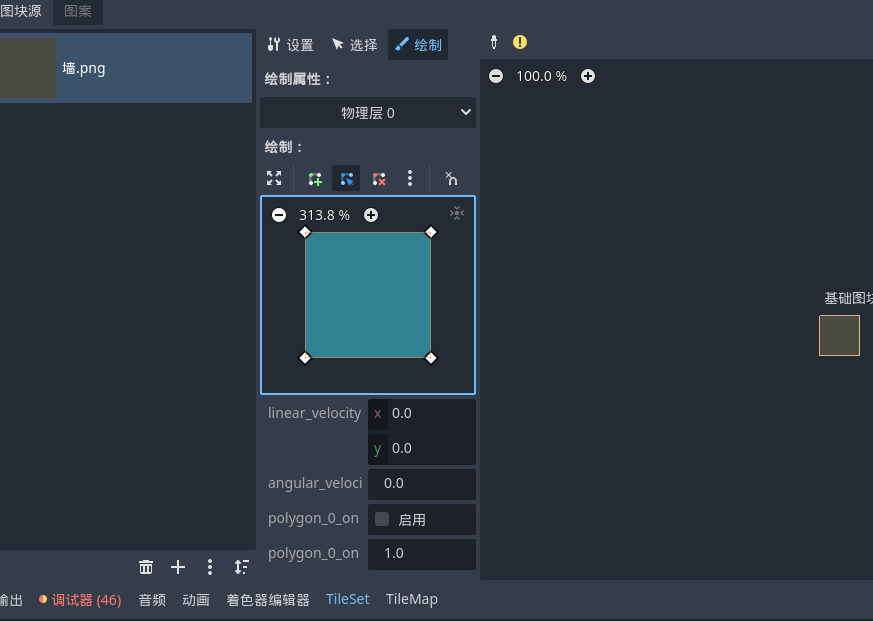Screen dimensions: 873x621
Task: Click the yellow warning icon
Action: 520,42
